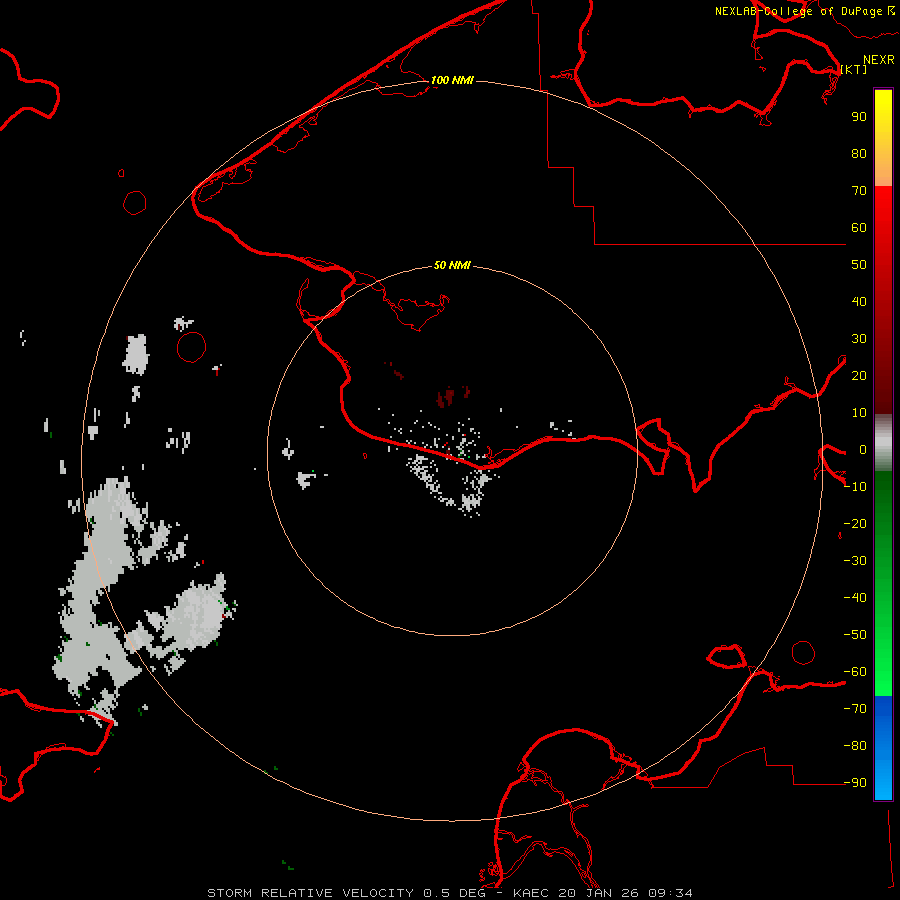Select the -20 value on velocity scale
The image size is (900, 900).
pyautogui.click(x=855, y=523)
